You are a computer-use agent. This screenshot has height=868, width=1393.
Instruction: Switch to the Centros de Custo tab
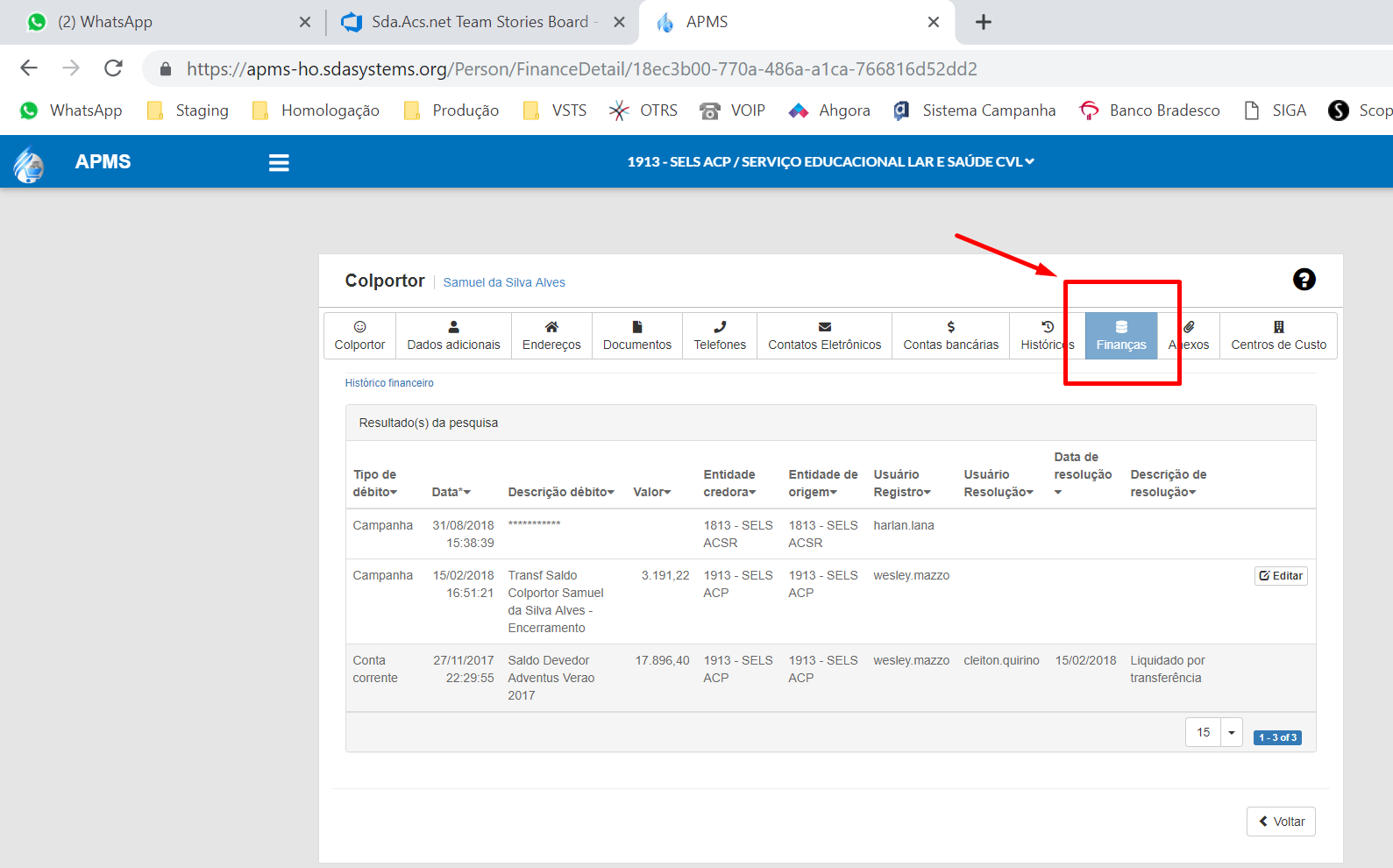[1278, 336]
